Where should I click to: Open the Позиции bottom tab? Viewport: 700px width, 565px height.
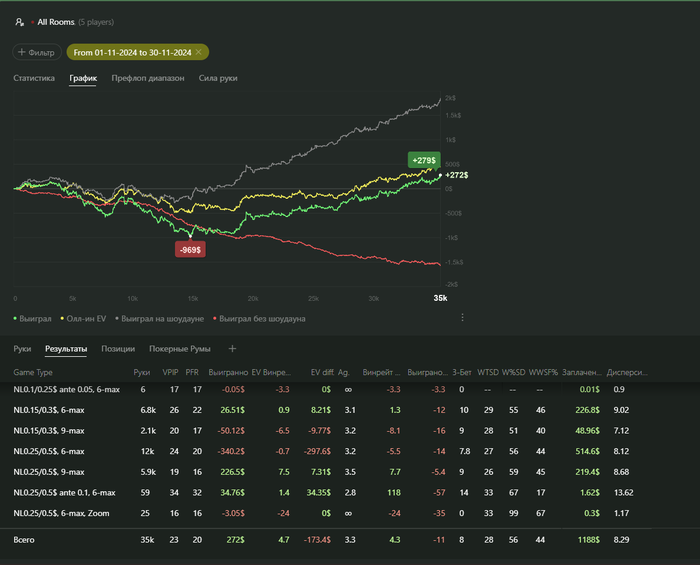118,349
